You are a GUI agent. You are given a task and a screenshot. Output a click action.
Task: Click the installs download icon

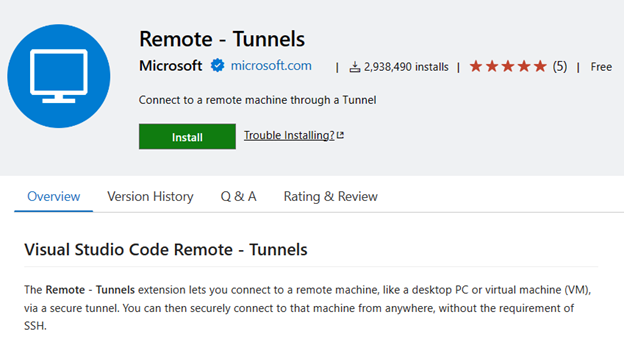tap(355, 67)
